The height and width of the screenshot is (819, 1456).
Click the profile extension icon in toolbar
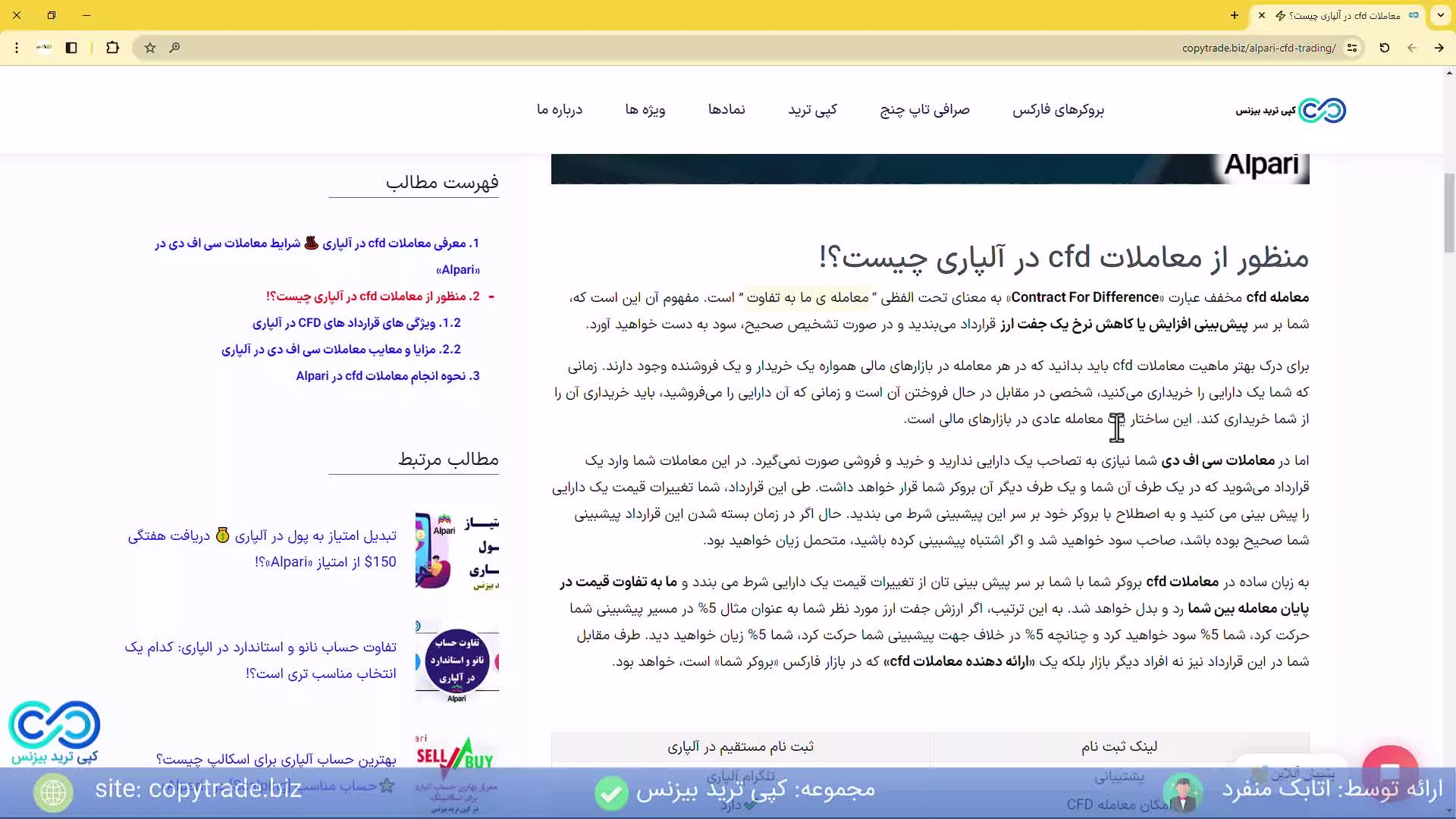pyautogui.click(x=44, y=48)
